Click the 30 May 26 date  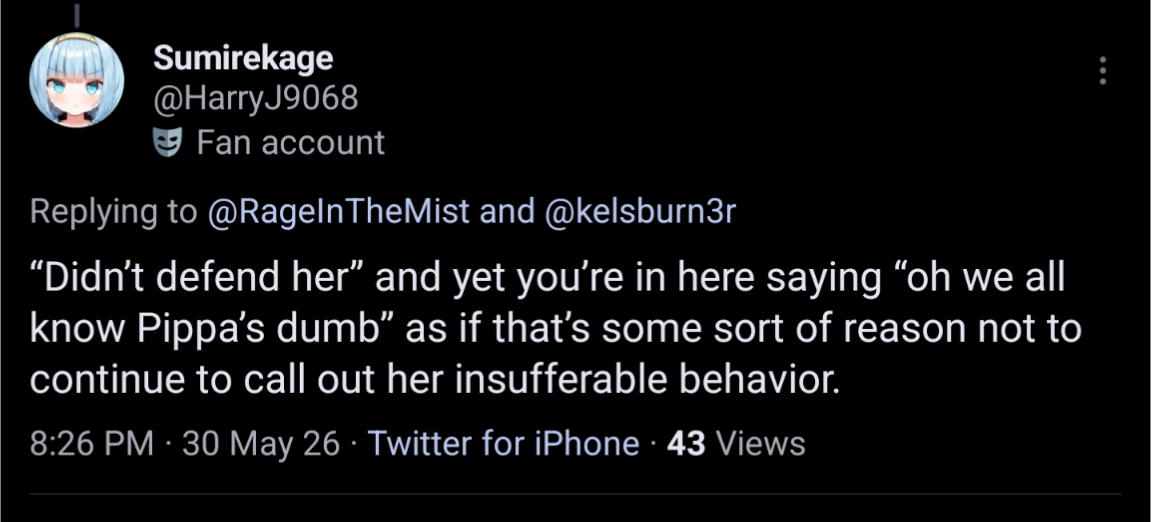(261, 443)
